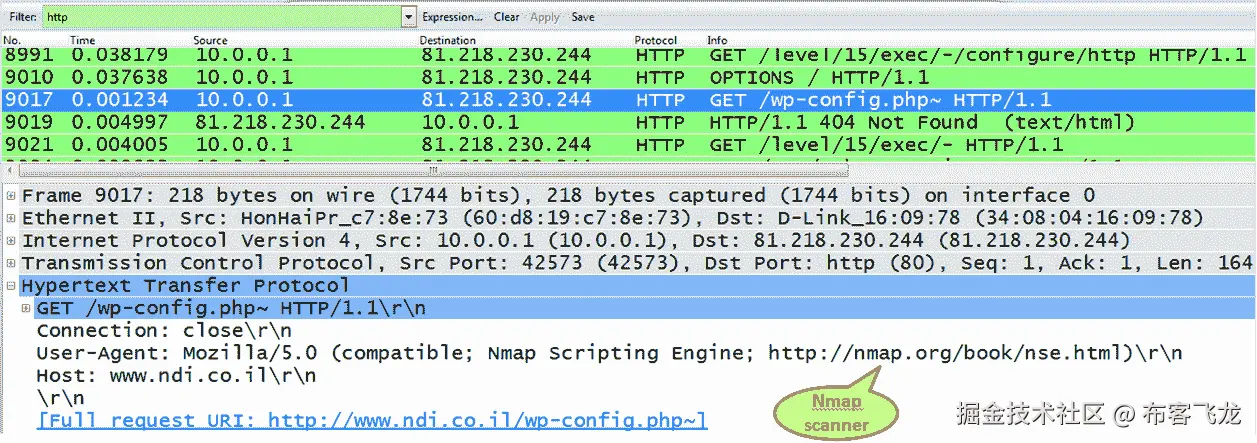Expand the Internet Protocol Version 4 node

[x=11, y=241]
